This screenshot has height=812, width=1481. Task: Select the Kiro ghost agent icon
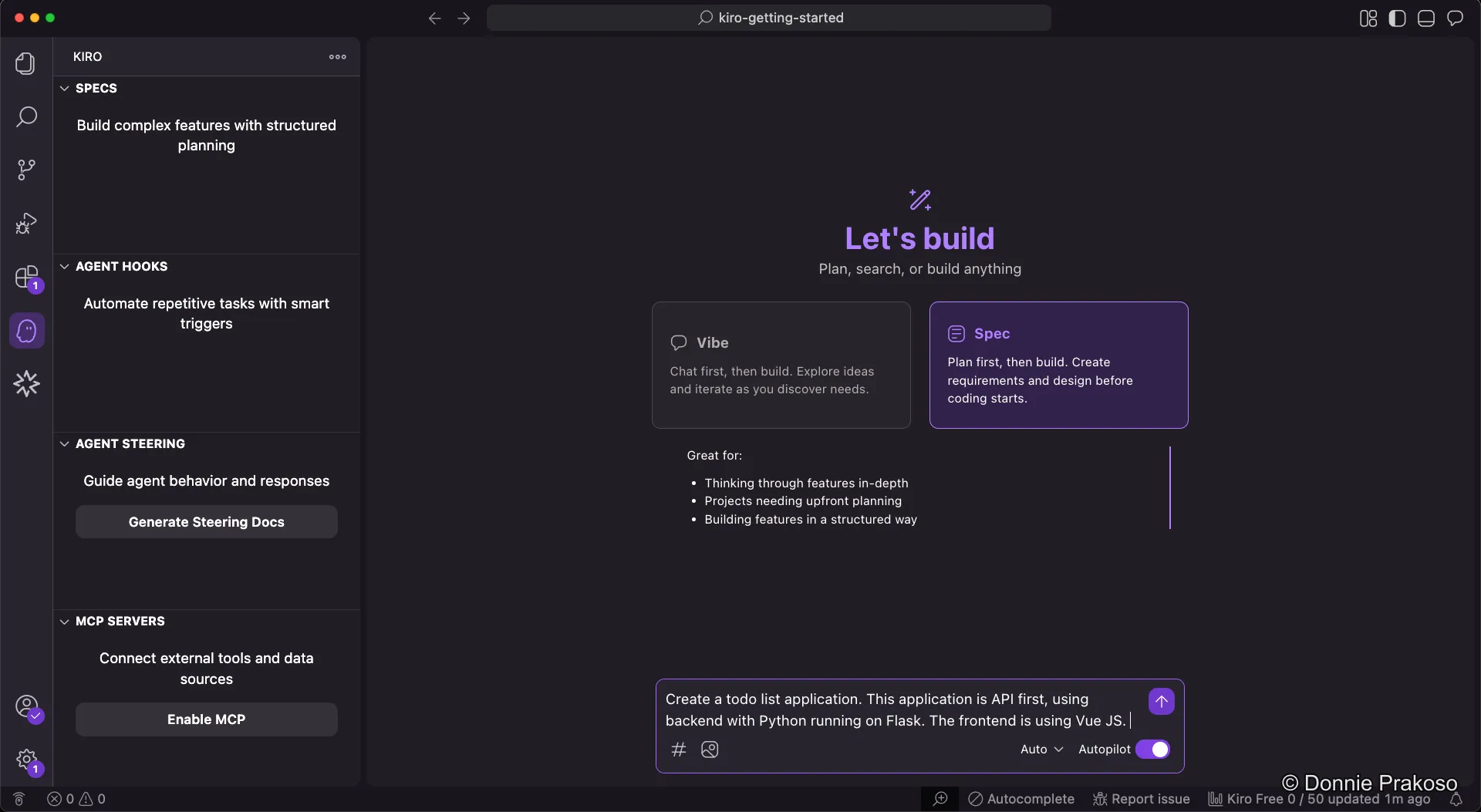point(25,330)
